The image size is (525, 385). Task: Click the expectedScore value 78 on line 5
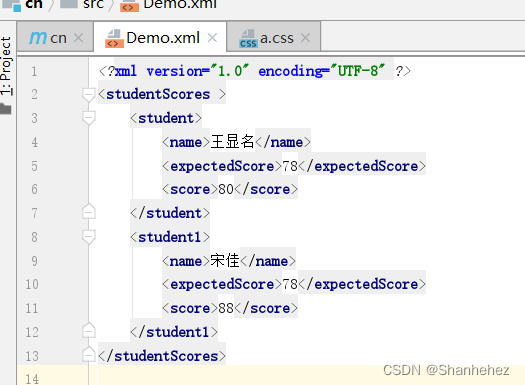tap(290, 166)
